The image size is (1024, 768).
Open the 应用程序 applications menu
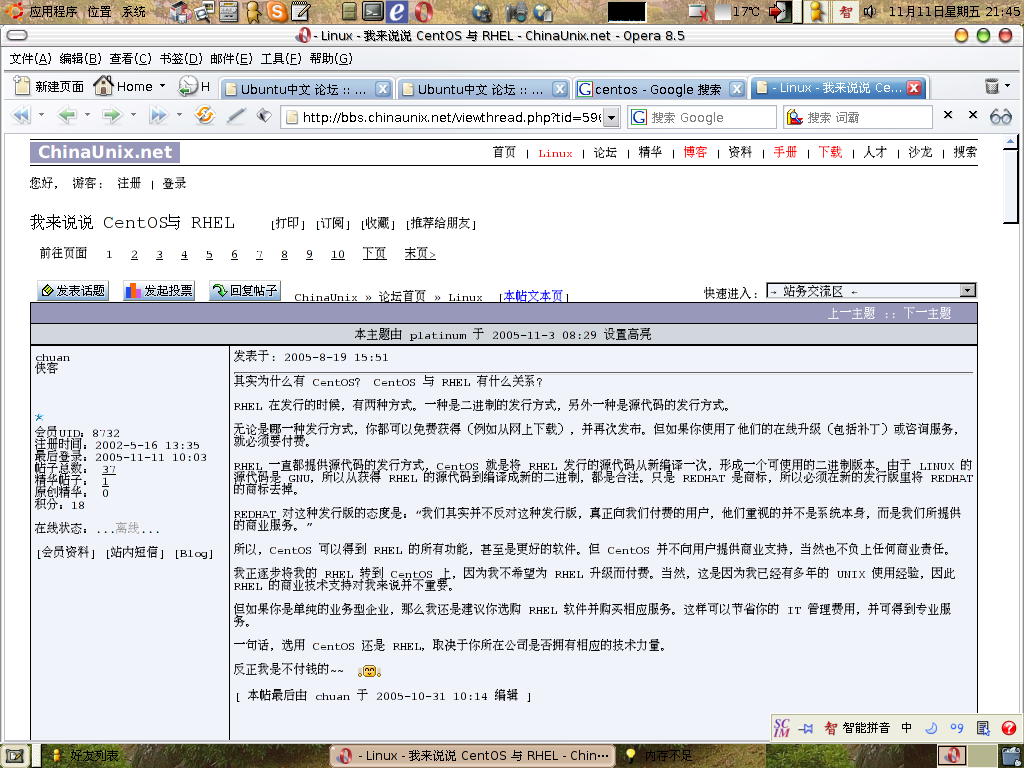pyautogui.click(x=54, y=12)
